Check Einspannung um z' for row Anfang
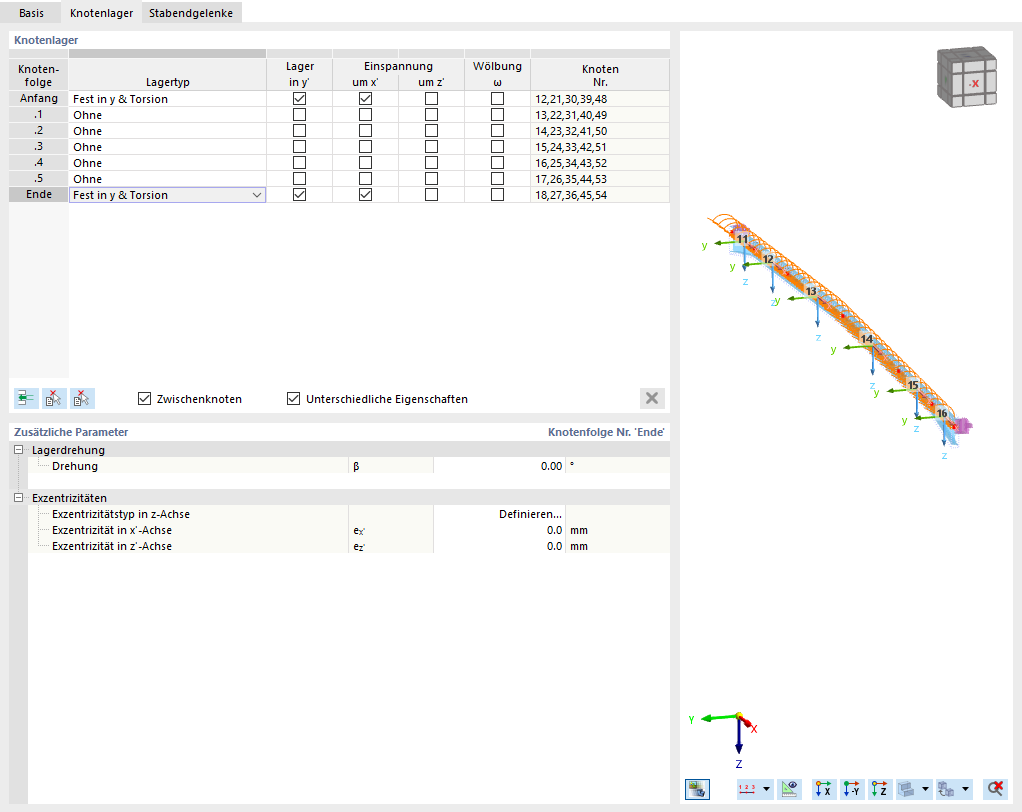The height and width of the screenshot is (812, 1022). pyautogui.click(x=431, y=98)
